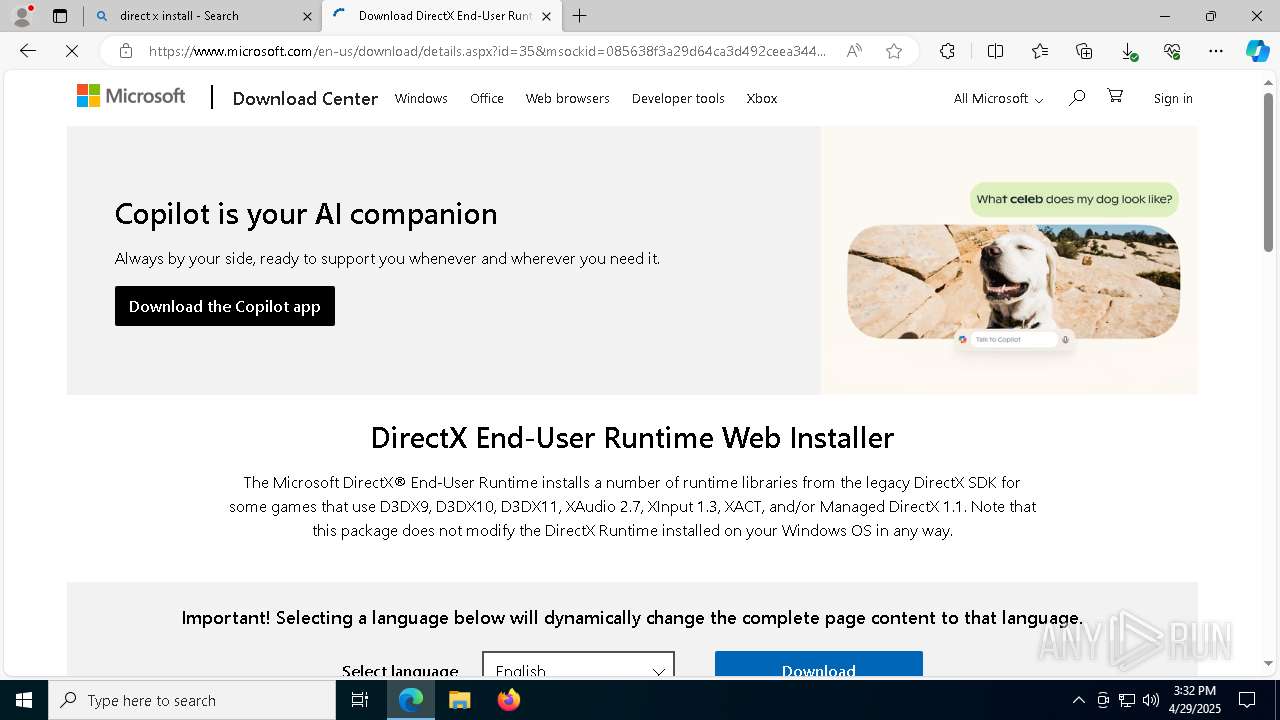Launch Firefox from the taskbar

509,700
